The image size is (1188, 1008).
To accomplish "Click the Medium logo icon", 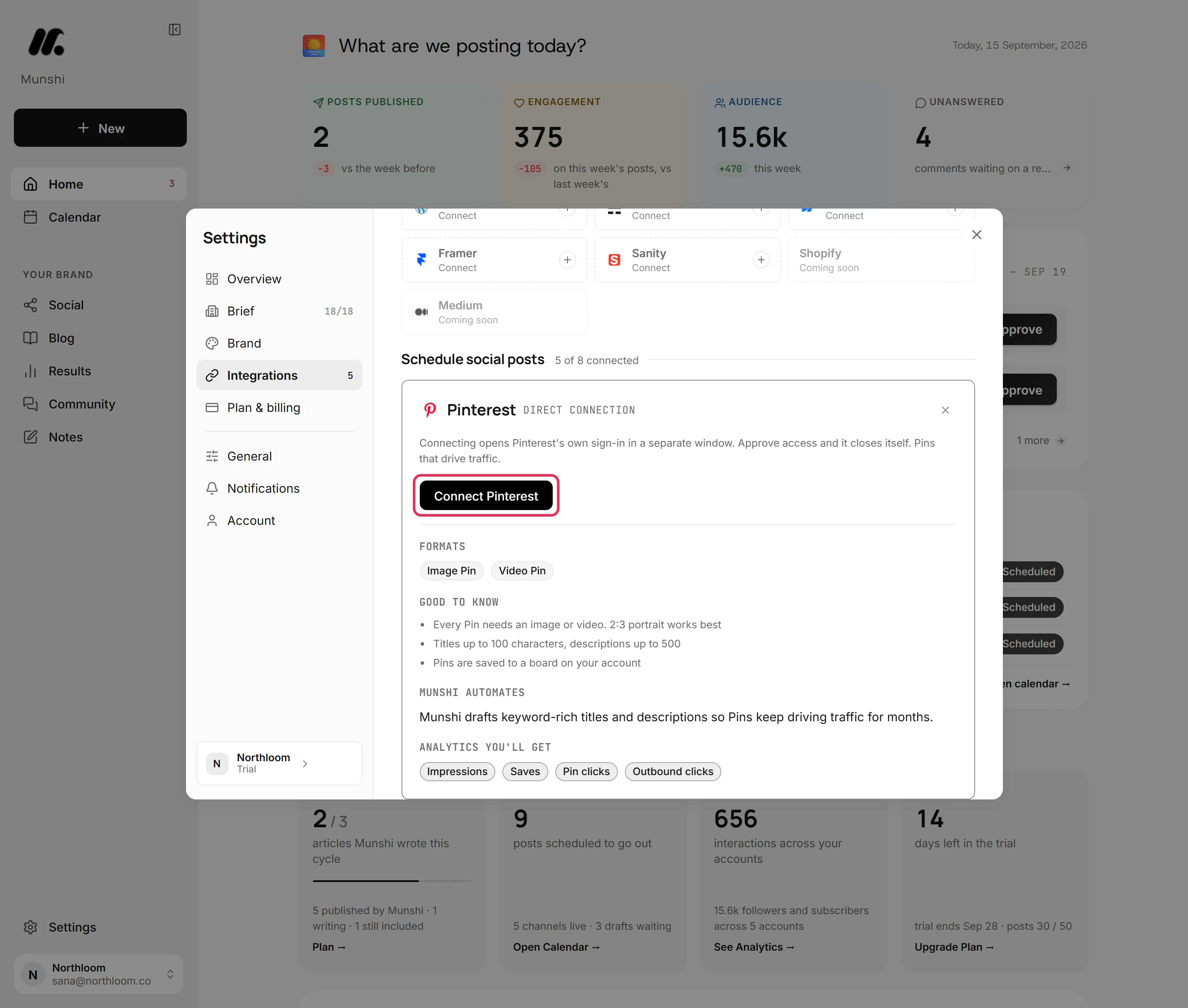I will (x=422, y=312).
